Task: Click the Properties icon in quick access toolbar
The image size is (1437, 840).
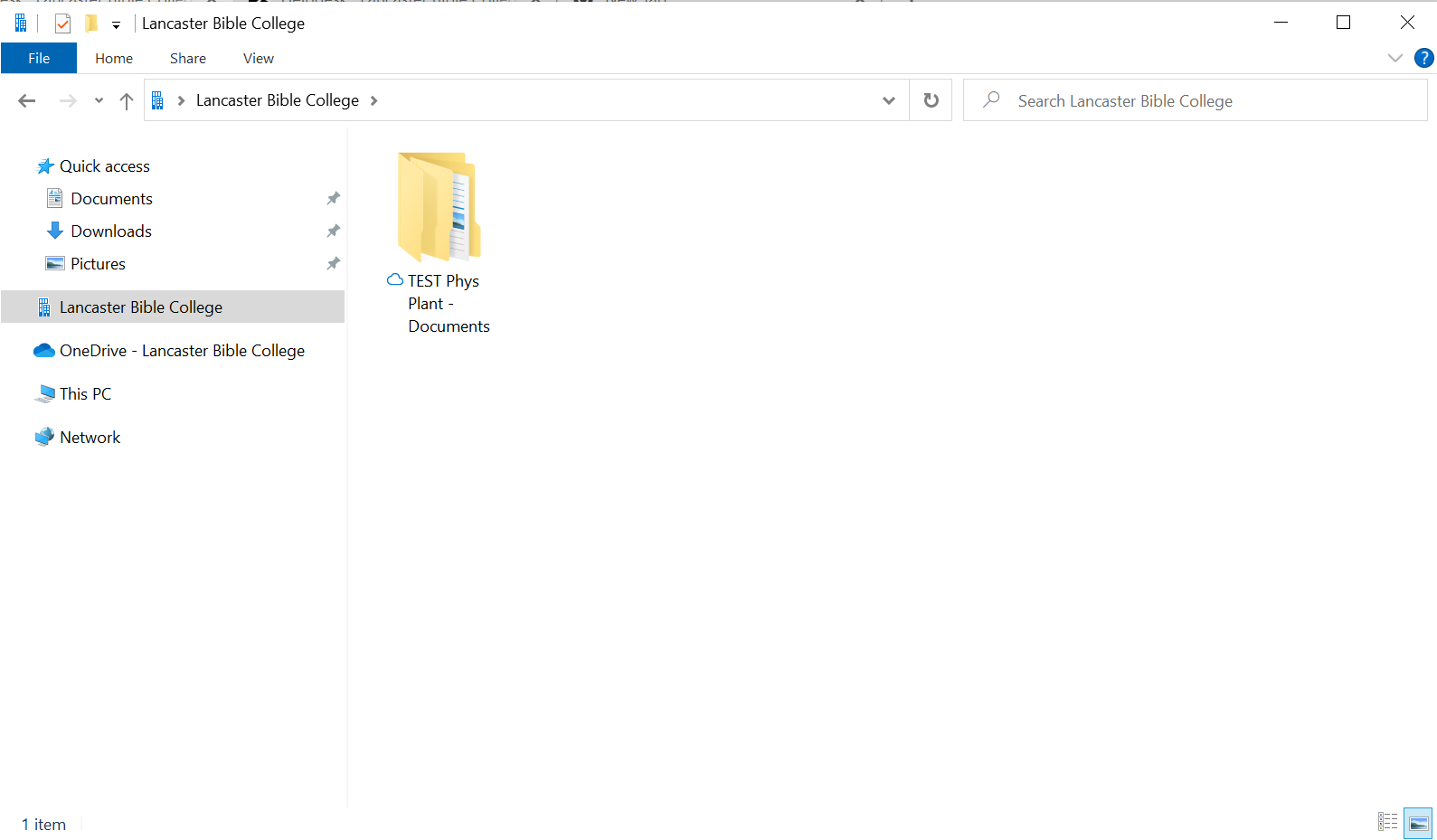Action: [x=62, y=24]
